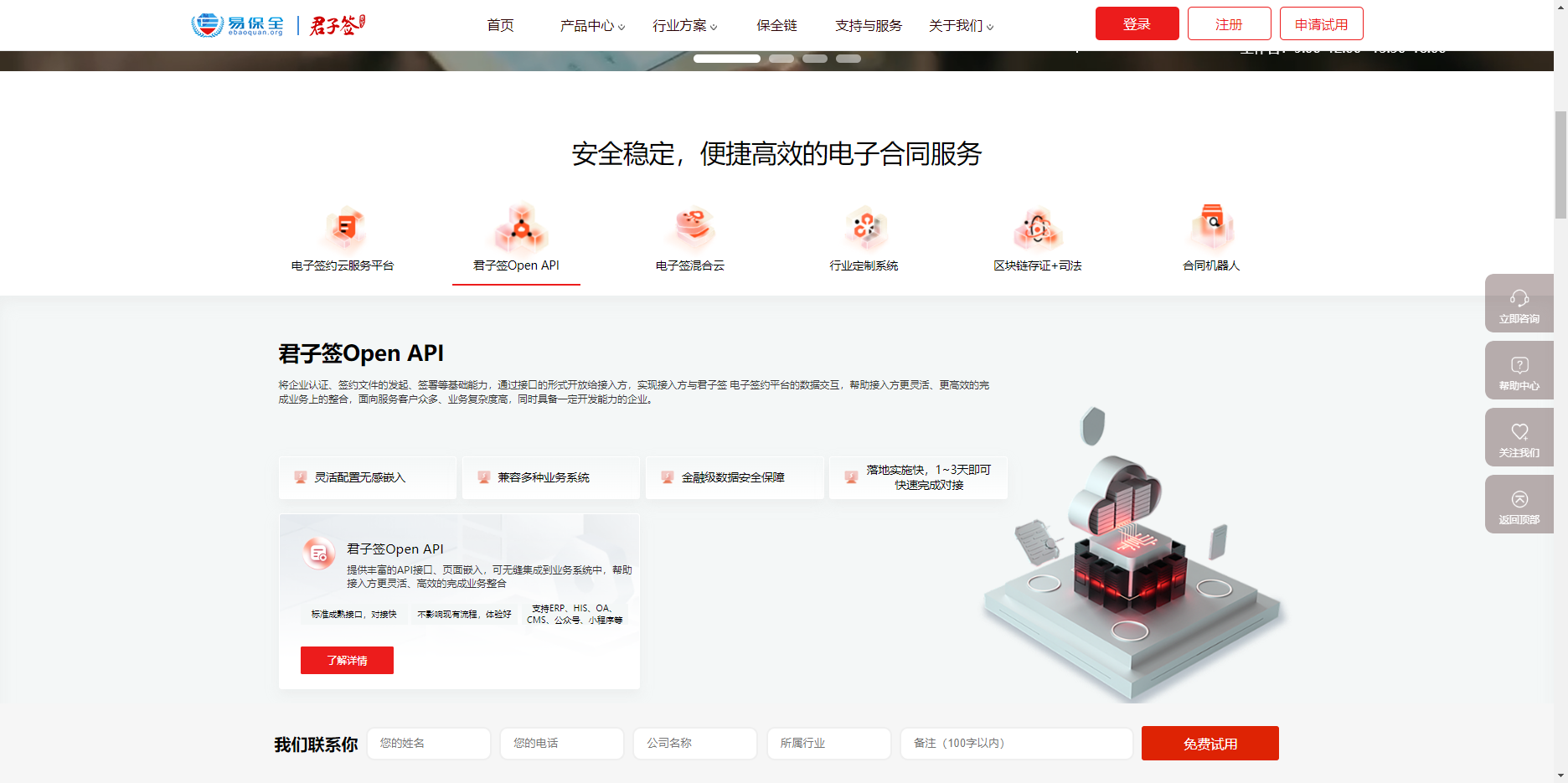The width and height of the screenshot is (1568, 783).
Task: Select the 区块链存证+司法 product icon
Action: tap(1039, 227)
